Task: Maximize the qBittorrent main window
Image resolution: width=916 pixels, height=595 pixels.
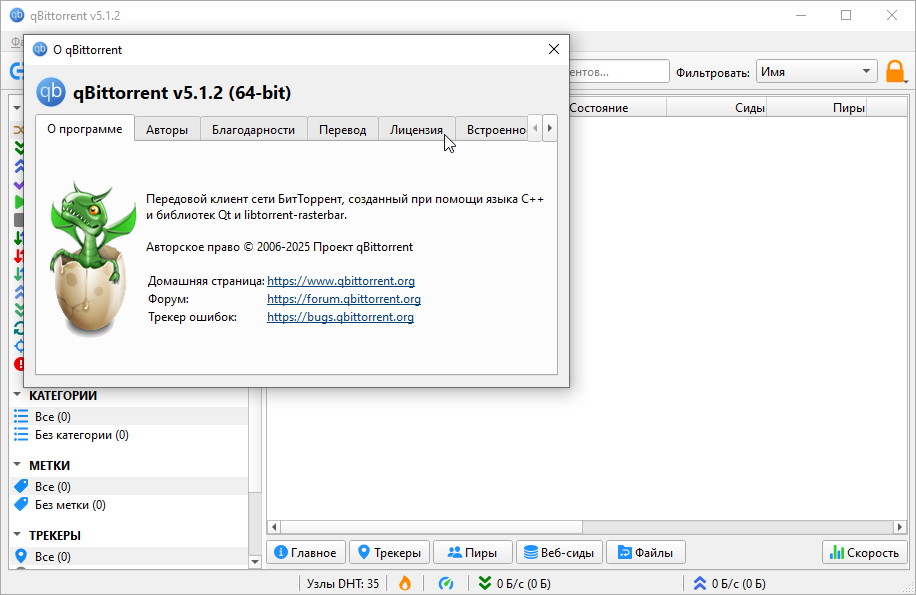Action: point(846,15)
